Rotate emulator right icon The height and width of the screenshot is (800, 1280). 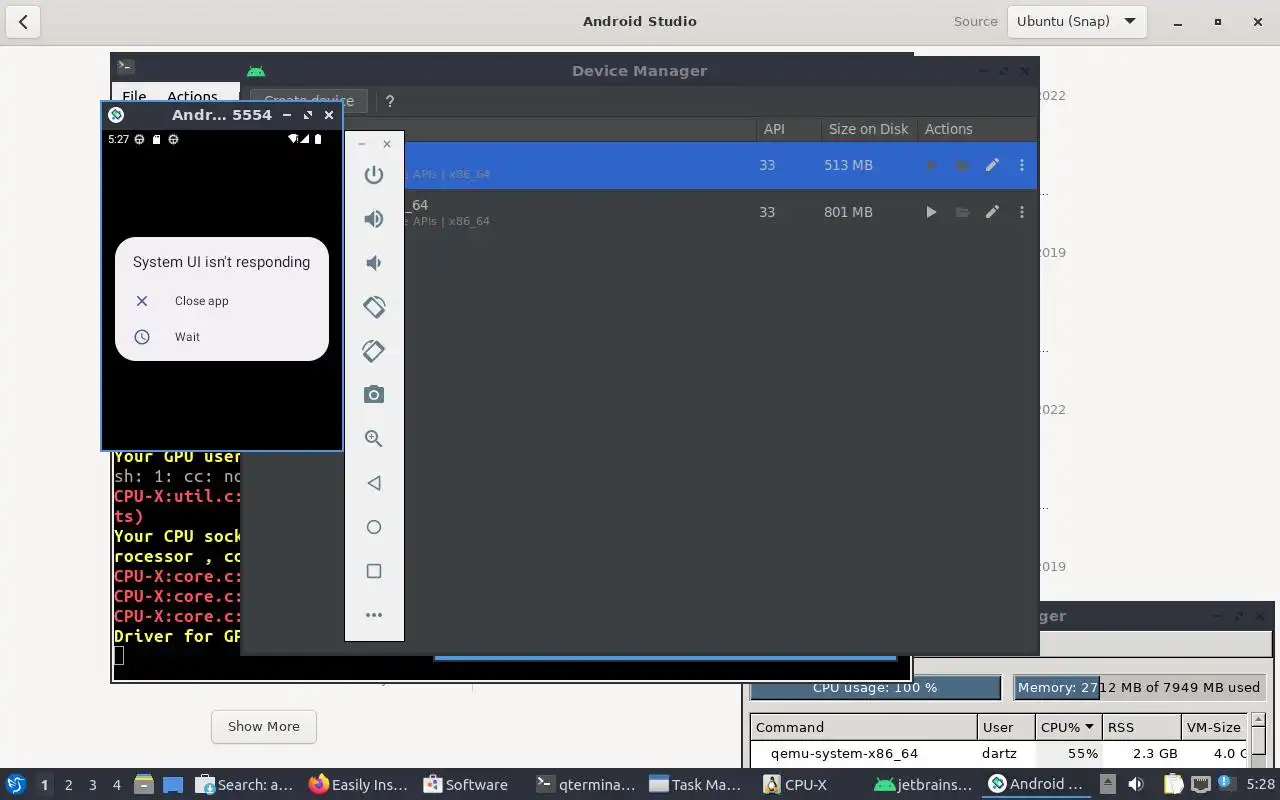(374, 351)
